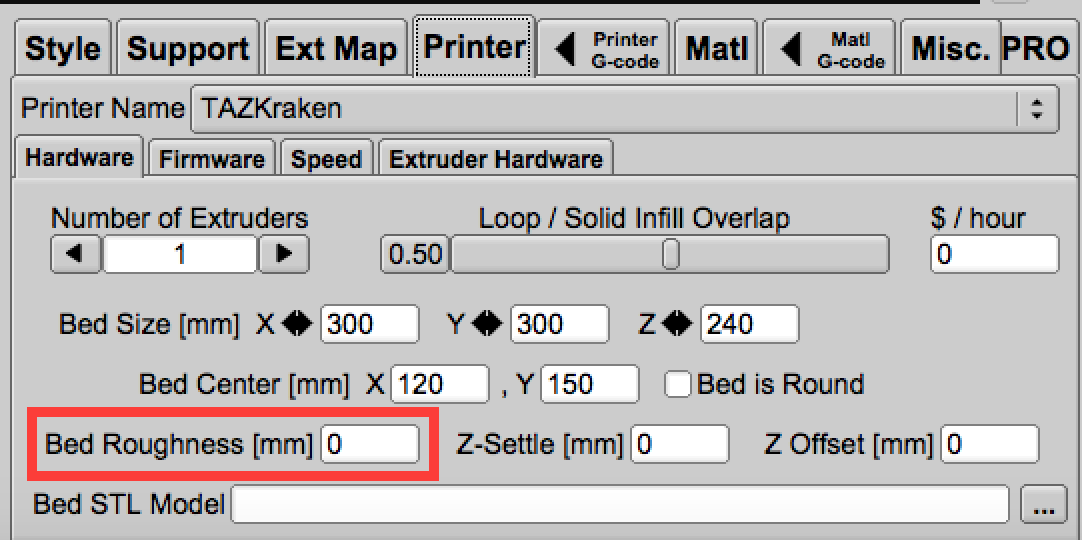1082x540 pixels.
Task: Decrease number of extruders with left arrow
Action: (x=75, y=254)
